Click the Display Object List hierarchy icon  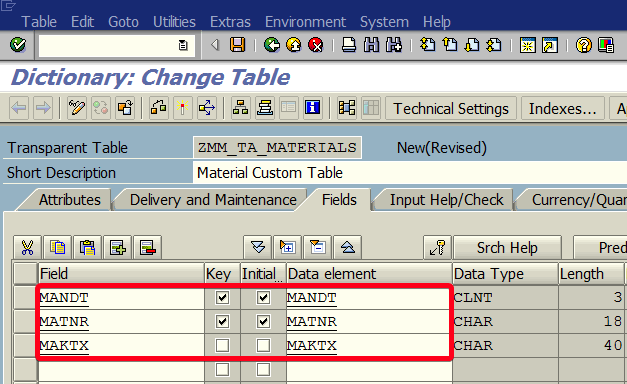pos(240,108)
